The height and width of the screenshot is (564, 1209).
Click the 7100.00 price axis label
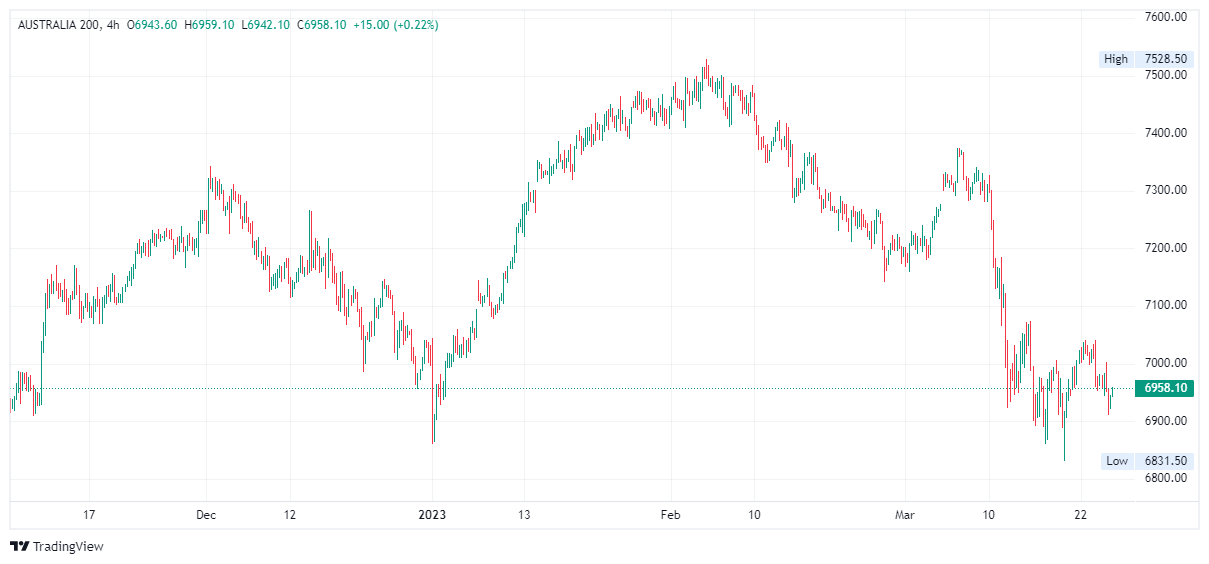pos(1165,305)
